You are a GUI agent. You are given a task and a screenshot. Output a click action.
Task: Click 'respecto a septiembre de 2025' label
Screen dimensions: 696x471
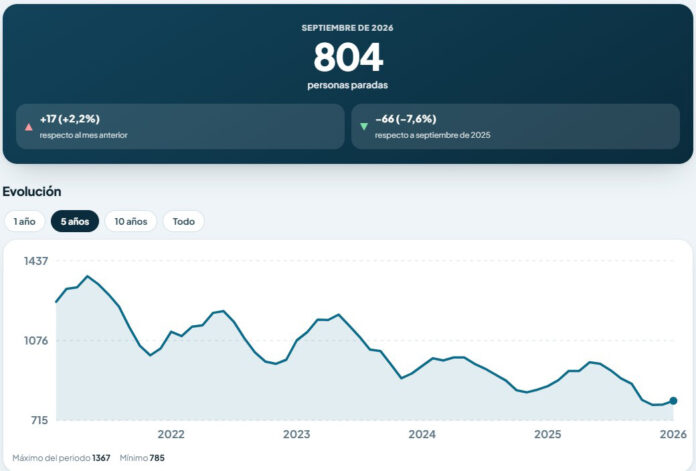pos(433,135)
